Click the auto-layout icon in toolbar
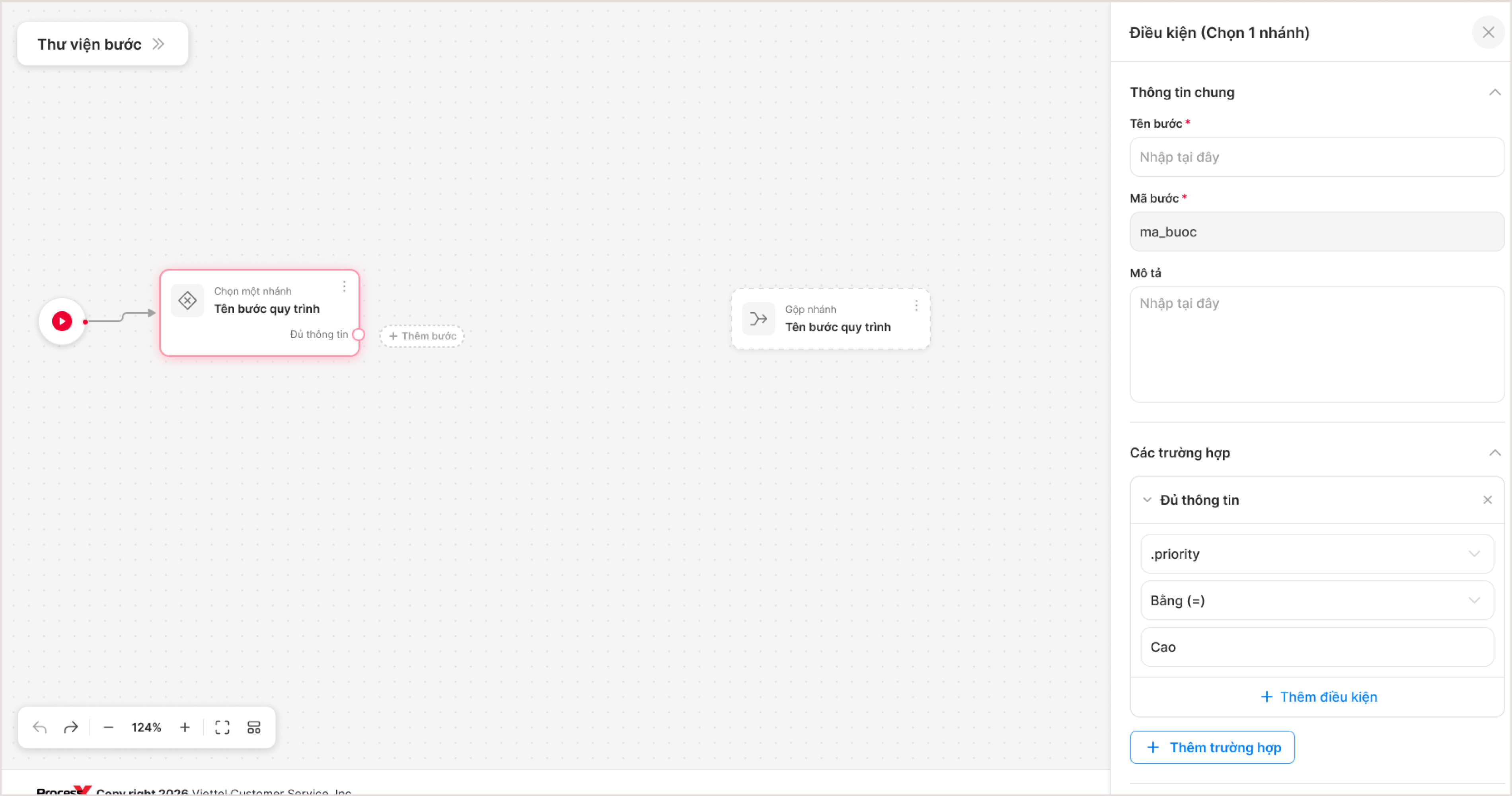Image resolution: width=1512 pixels, height=796 pixels. [253, 727]
